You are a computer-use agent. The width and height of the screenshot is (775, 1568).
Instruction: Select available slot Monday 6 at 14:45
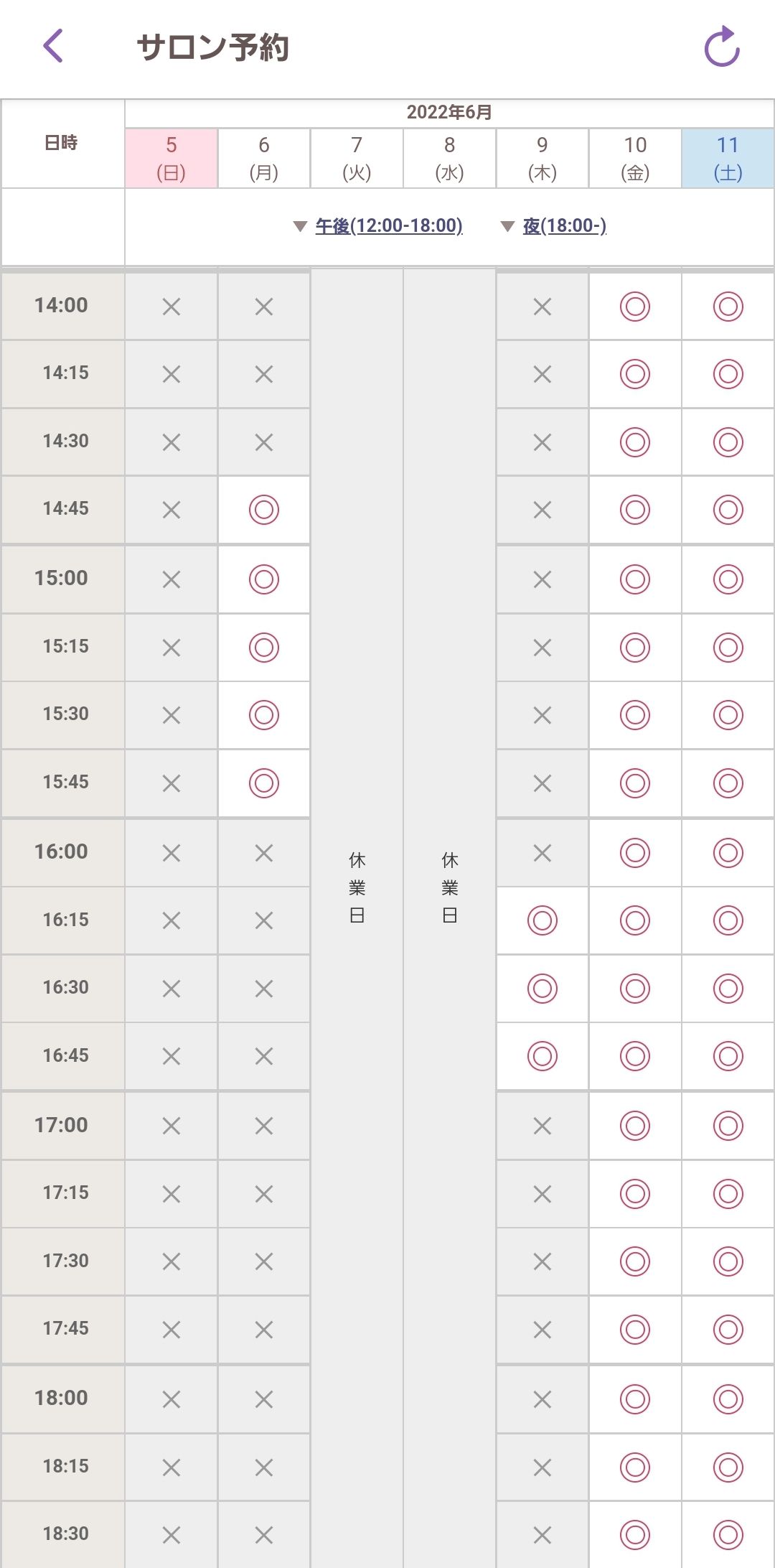tap(264, 510)
